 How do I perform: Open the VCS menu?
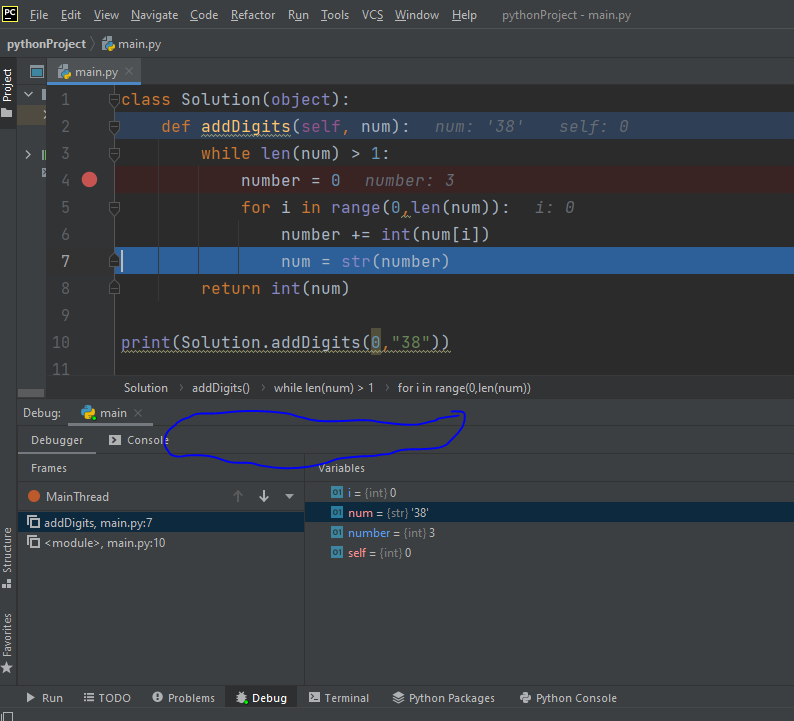372,15
